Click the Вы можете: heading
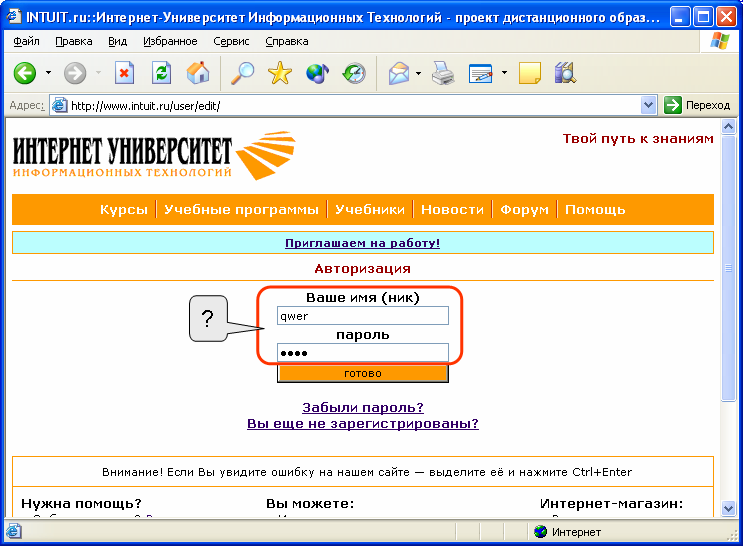Viewport: 743px width, 546px height. point(310,503)
